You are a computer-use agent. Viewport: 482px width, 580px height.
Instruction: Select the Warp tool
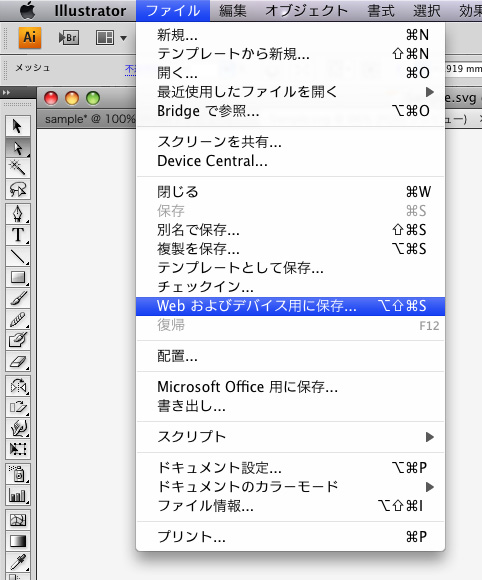coord(17,428)
